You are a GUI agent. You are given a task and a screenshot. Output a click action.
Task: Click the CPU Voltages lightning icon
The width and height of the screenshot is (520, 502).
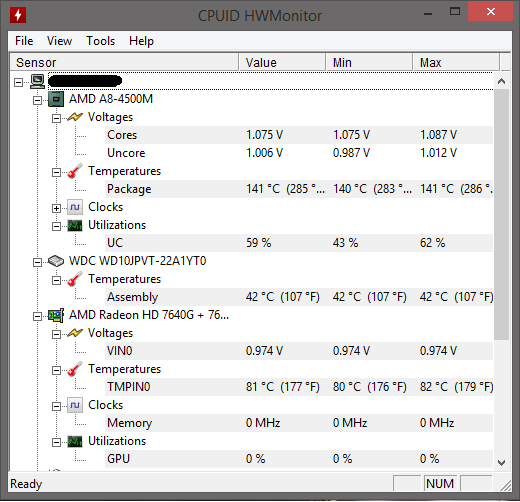point(75,117)
